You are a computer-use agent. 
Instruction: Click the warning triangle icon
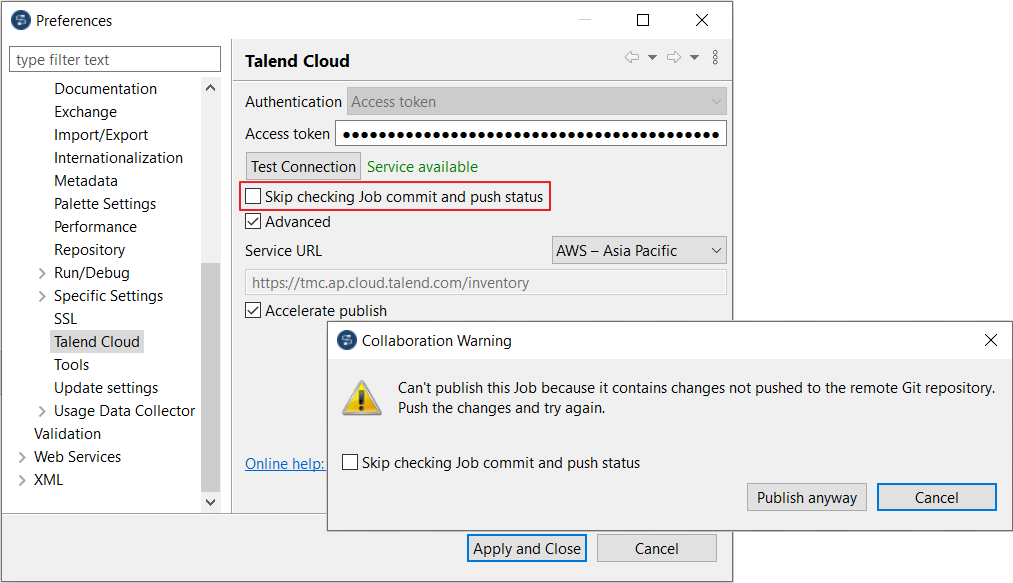point(362,397)
